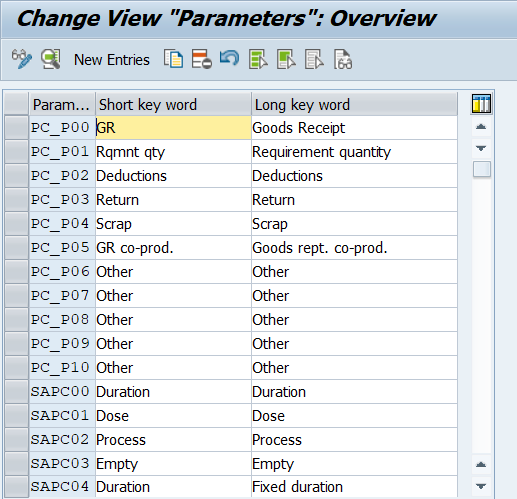Image resolution: width=517 pixels, height=499 pixels.
Task: Click the Undo Change arrow icon
Action: [229, 58]
